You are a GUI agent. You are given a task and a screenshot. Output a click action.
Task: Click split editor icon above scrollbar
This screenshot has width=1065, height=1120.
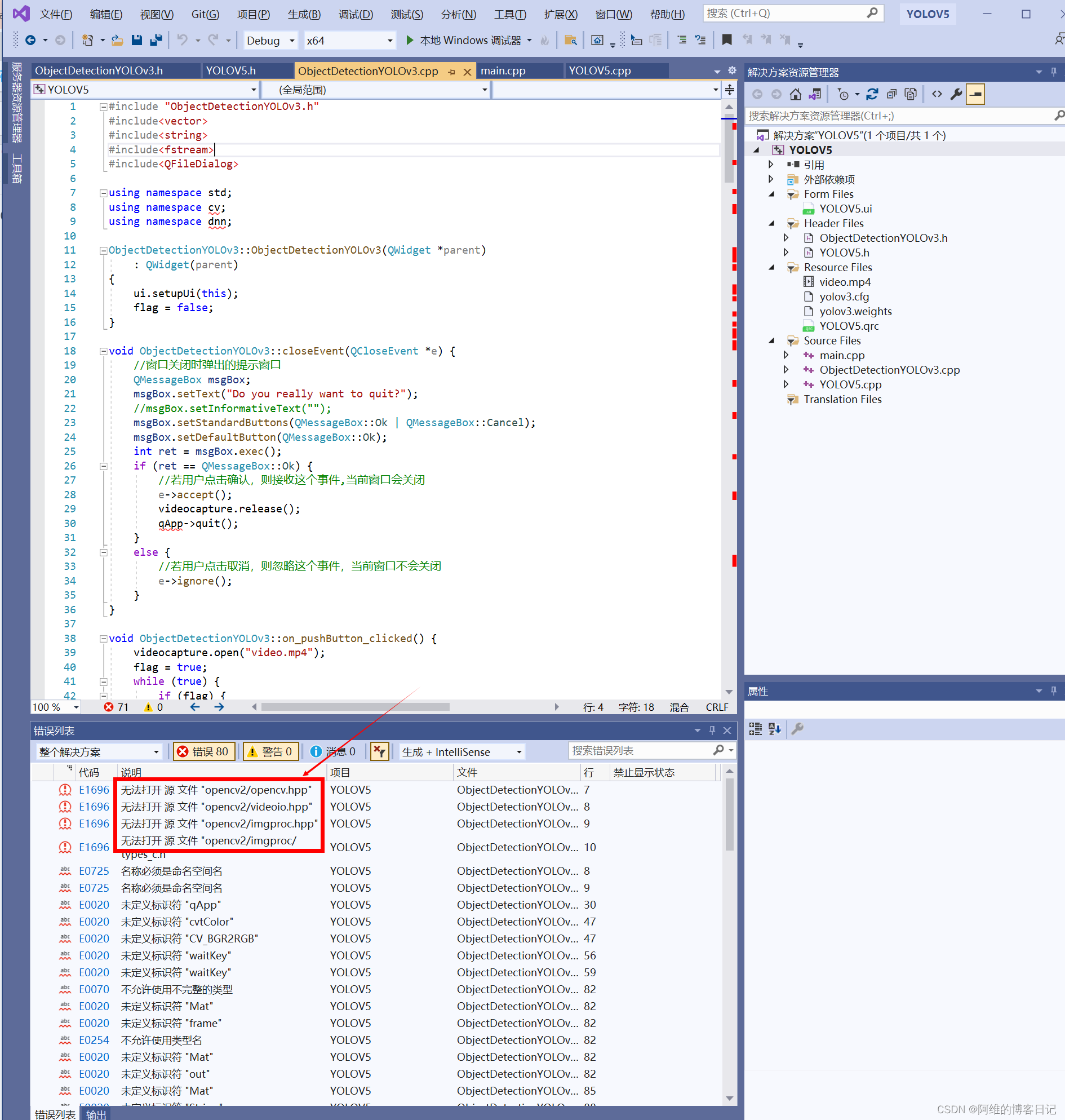pyautogui.click(x=730, y=90)
